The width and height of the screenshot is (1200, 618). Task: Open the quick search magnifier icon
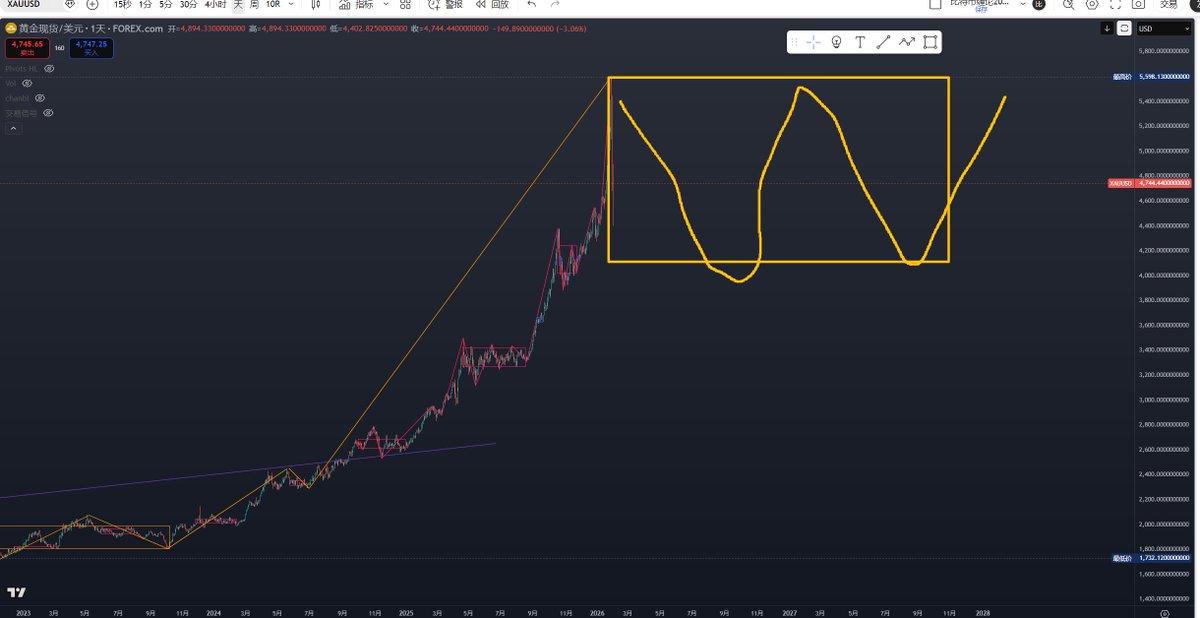[x=1067, y=4]
